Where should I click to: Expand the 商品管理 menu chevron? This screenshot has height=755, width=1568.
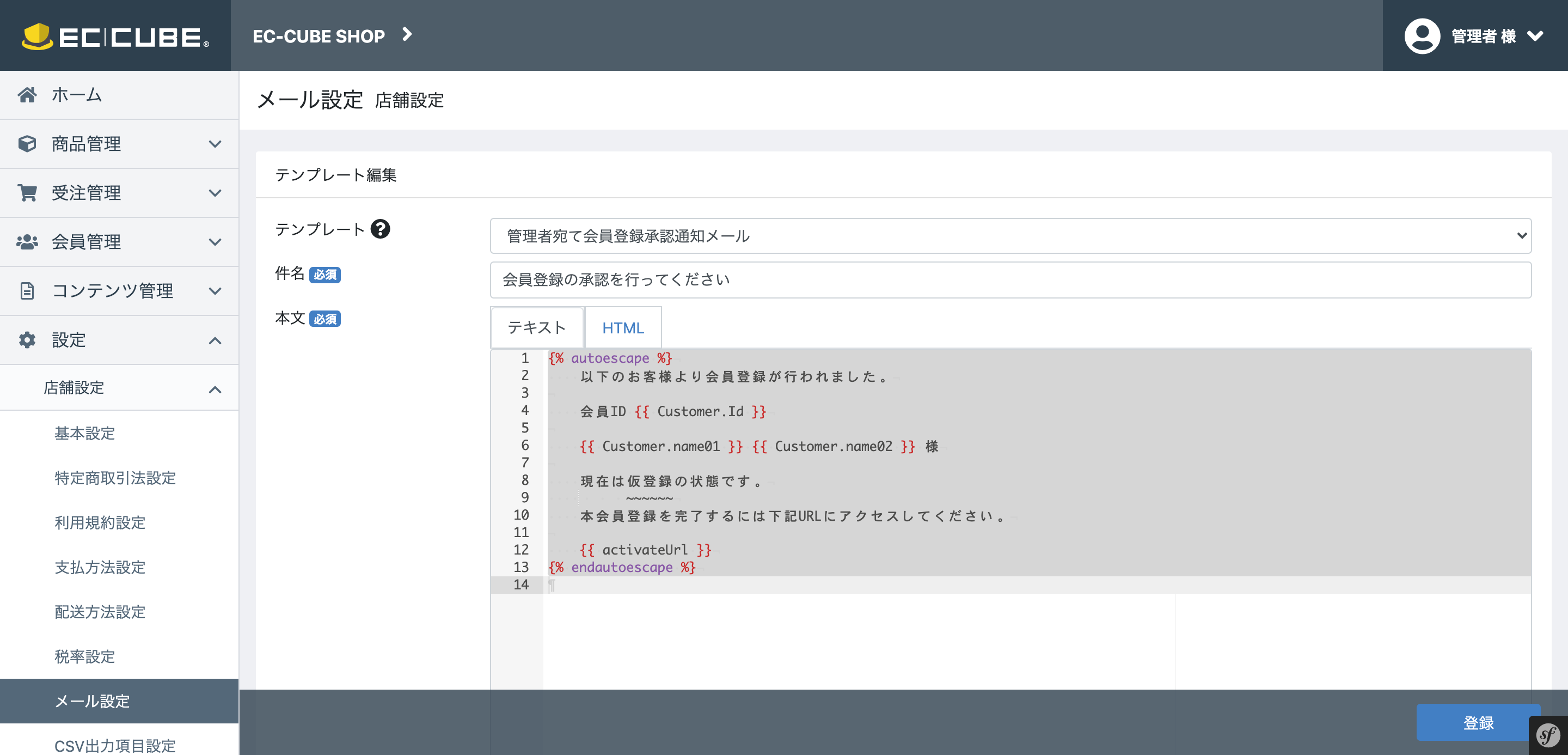coord(215,144)
